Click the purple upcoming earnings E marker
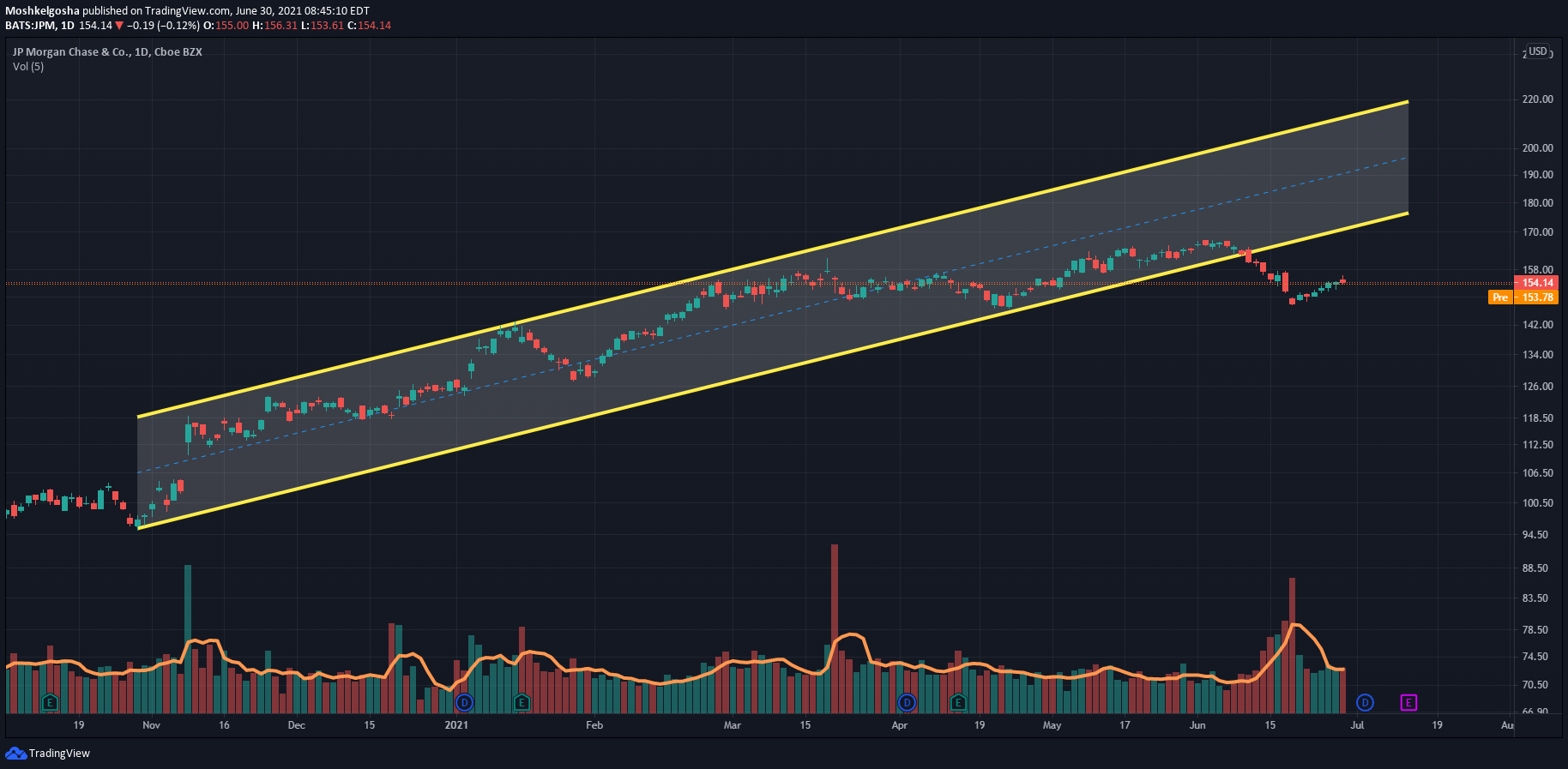The width and height of the screenshot is (1568, 769). coord(1408,703)
